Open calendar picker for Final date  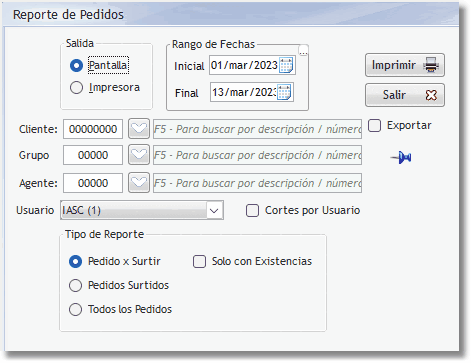[x=284, y=92]
